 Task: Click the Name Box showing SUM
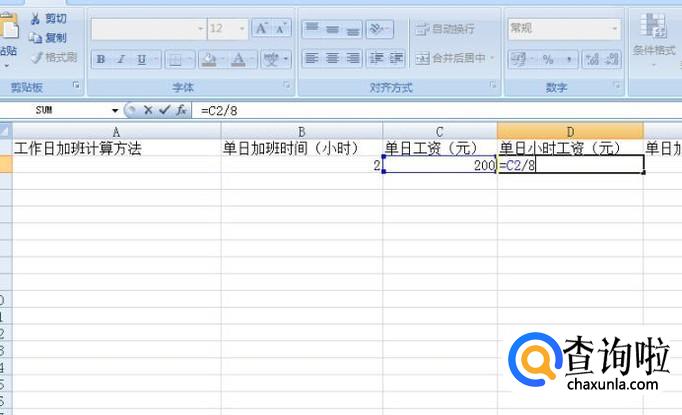click(54, 110)
